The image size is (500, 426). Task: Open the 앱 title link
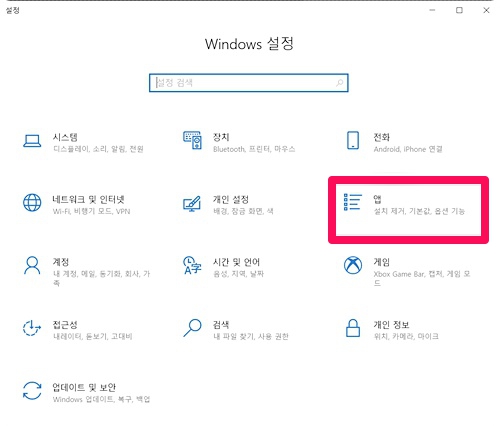pos(377,199)
